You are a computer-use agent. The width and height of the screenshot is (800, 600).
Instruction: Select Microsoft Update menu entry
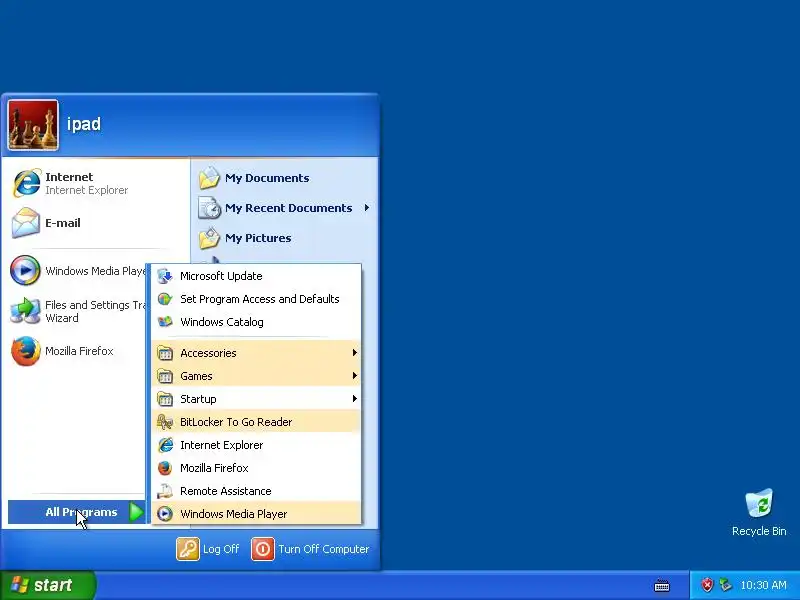tap(256, 276)
